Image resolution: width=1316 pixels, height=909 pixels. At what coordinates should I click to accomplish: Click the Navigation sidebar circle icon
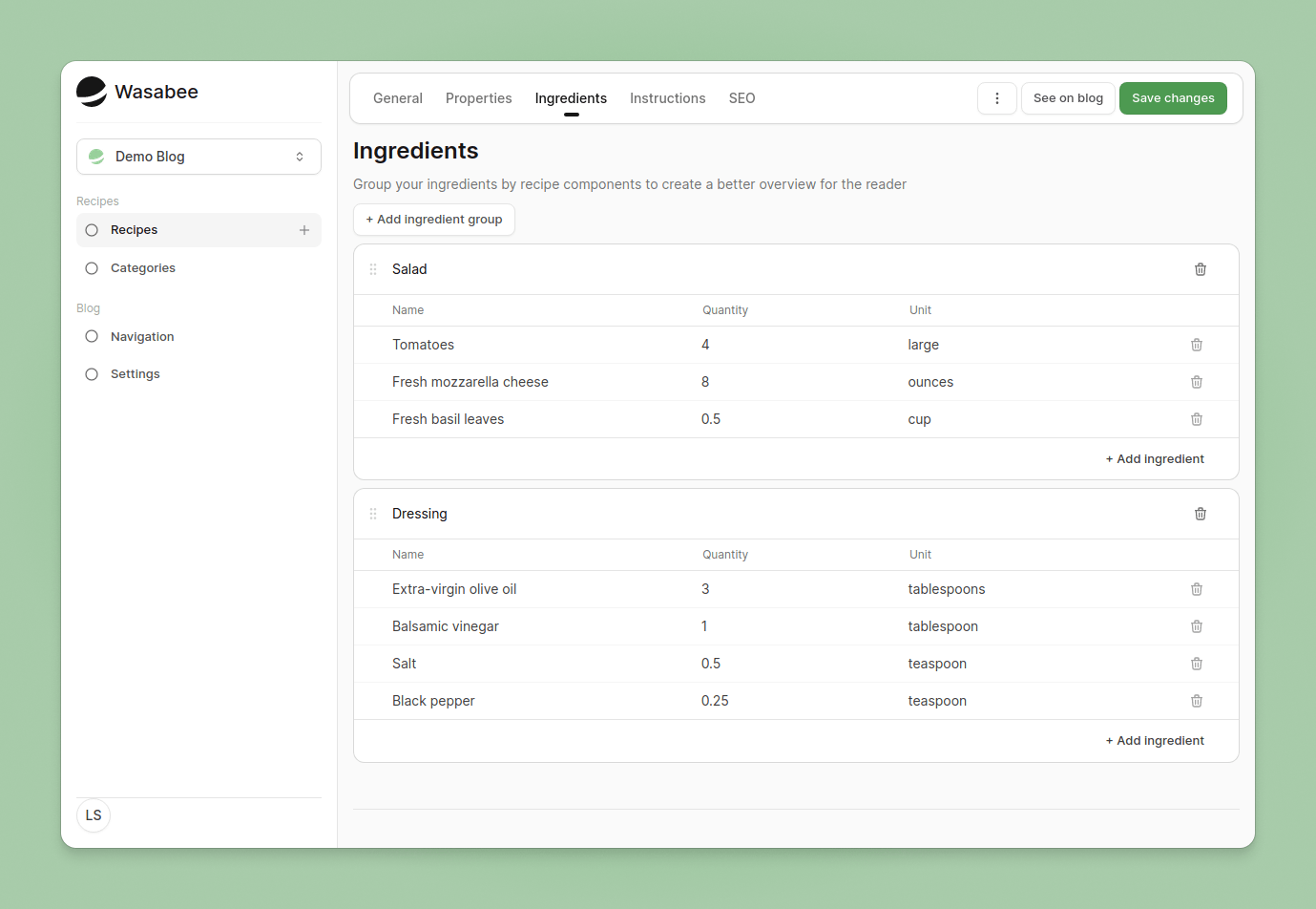pyautogui.click(x=92, y=336)
